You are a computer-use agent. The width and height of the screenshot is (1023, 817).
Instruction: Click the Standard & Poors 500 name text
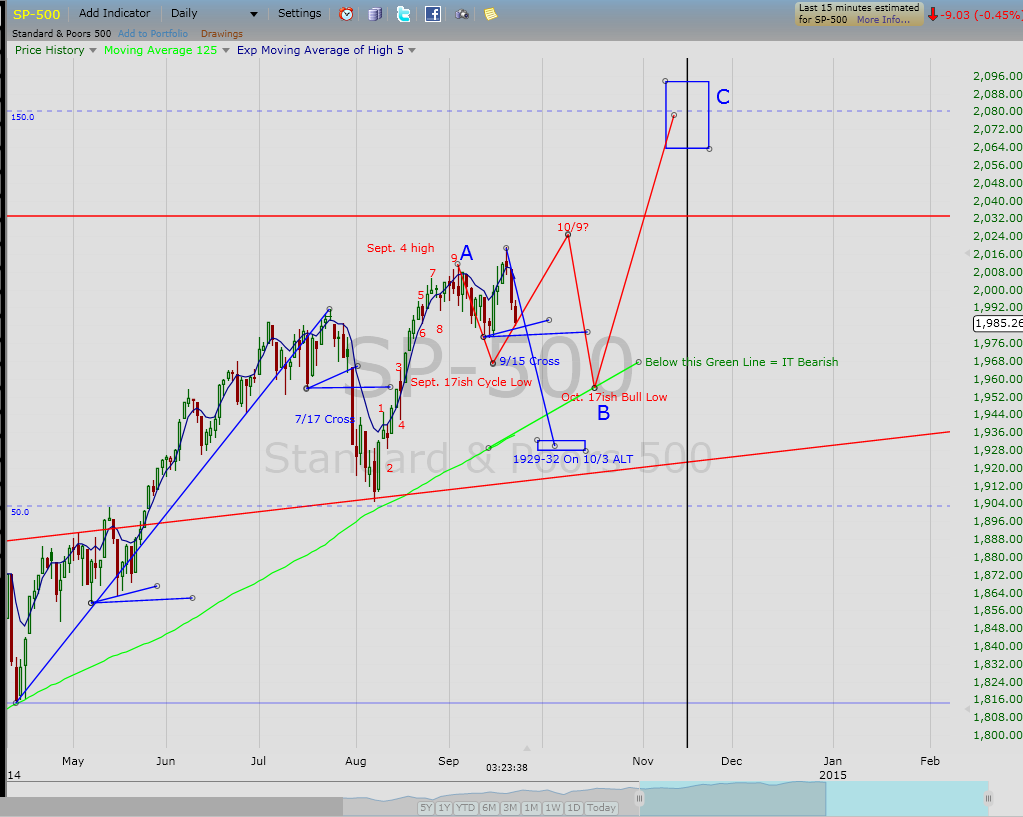coord(61,34)
